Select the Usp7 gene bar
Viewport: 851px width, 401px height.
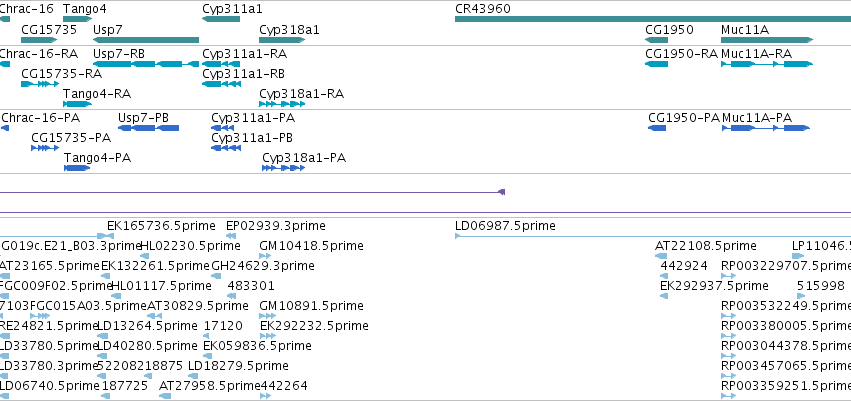tap(146, 40)
